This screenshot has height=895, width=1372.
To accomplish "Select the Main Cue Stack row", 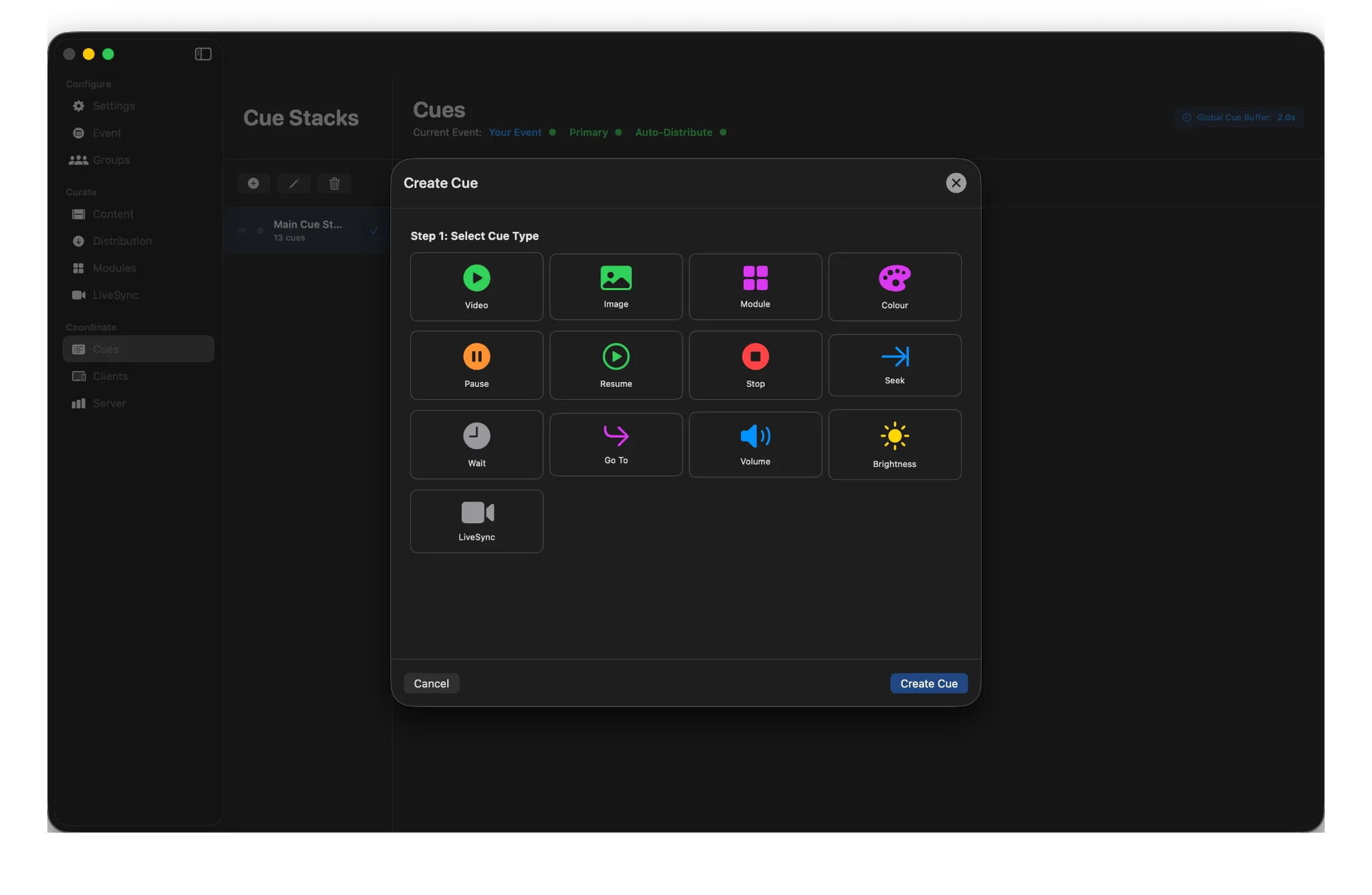I will click(307, 230).
